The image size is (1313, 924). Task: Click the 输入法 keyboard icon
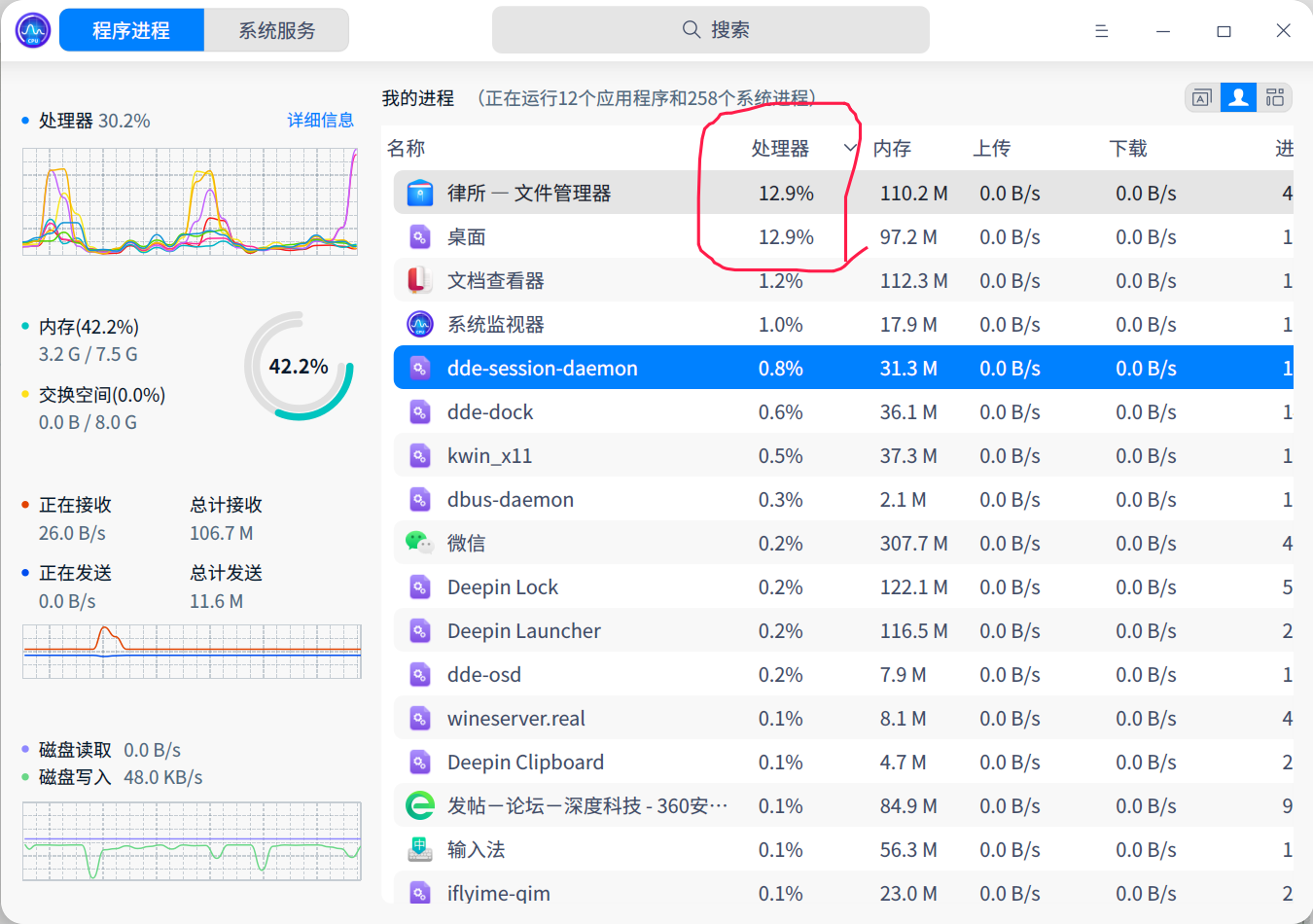tap(419, 849)
